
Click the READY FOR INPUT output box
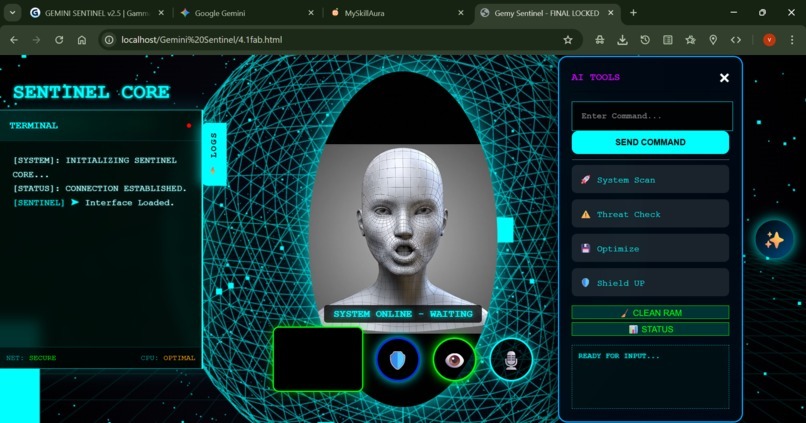coord(650,377)
